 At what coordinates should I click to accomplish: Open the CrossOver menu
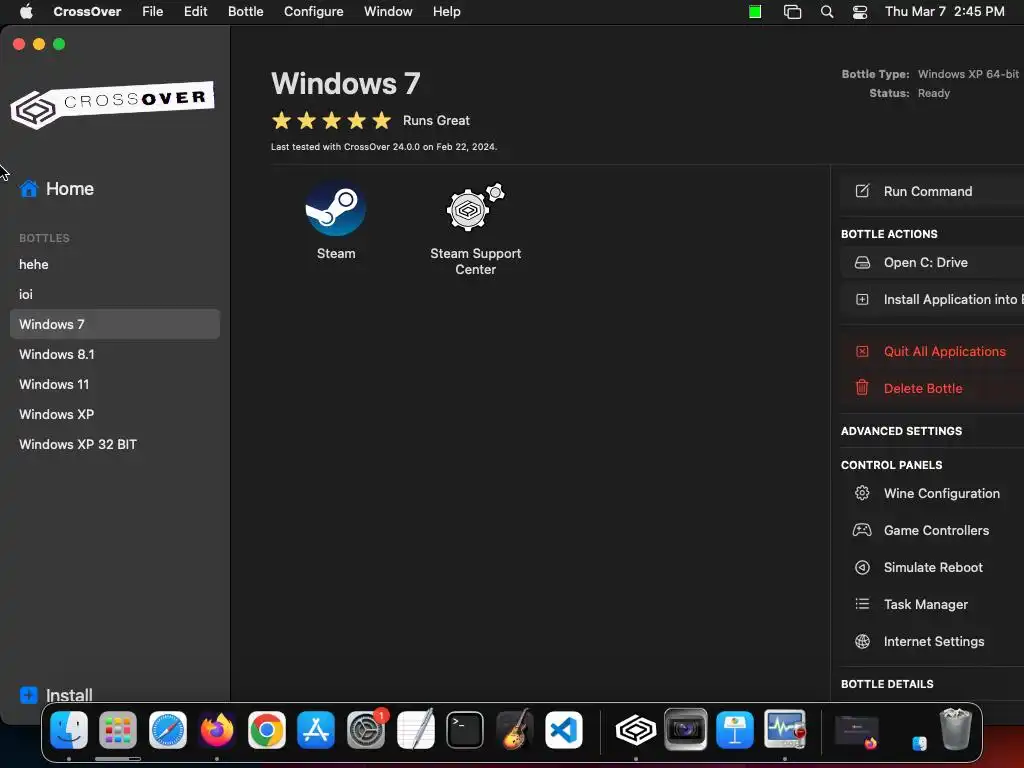(x=87, y=11)
